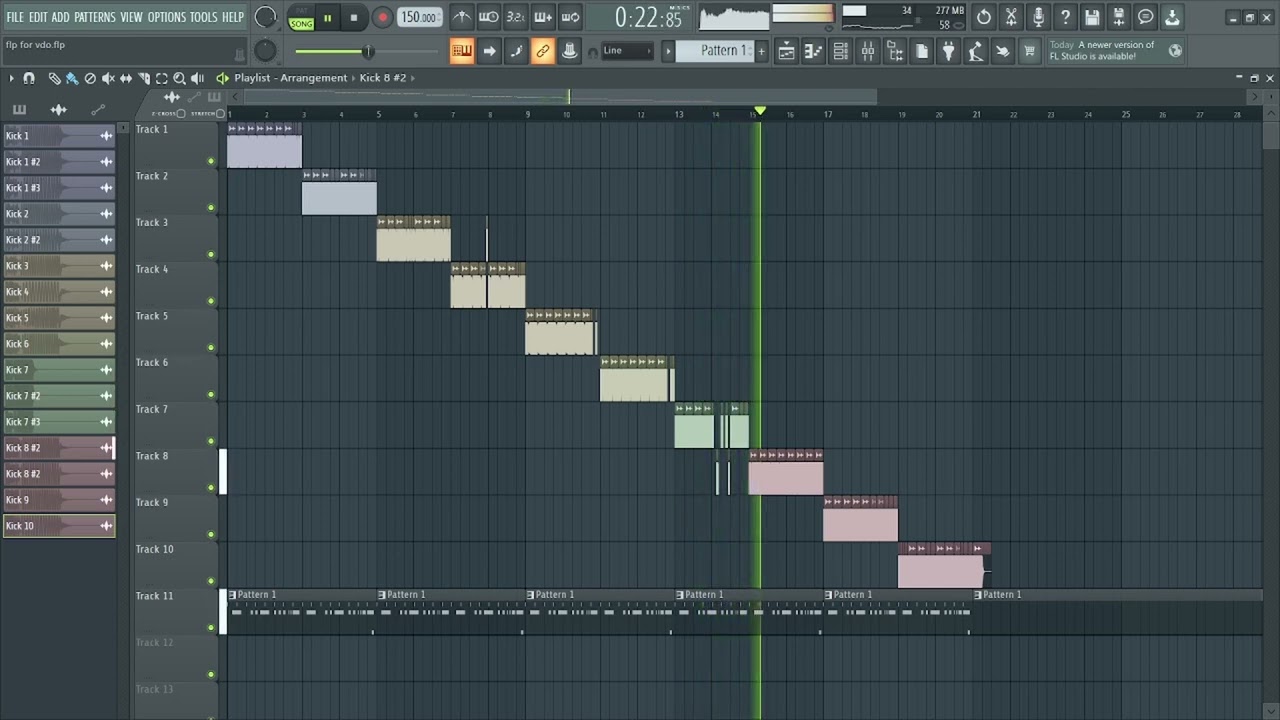Image resolution: width=1280 pixels, height=720 pixels.
Task: Click the 150.000 tempo field
Action: point(419,17)
